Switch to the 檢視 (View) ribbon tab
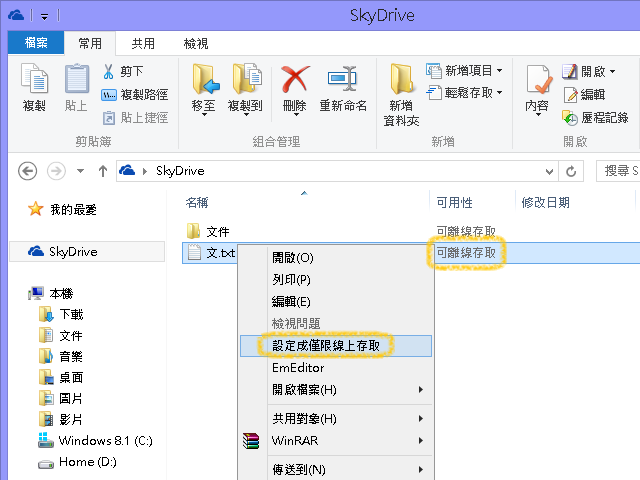The height and width of the screenshot is (480, 640). click(196, 43)
